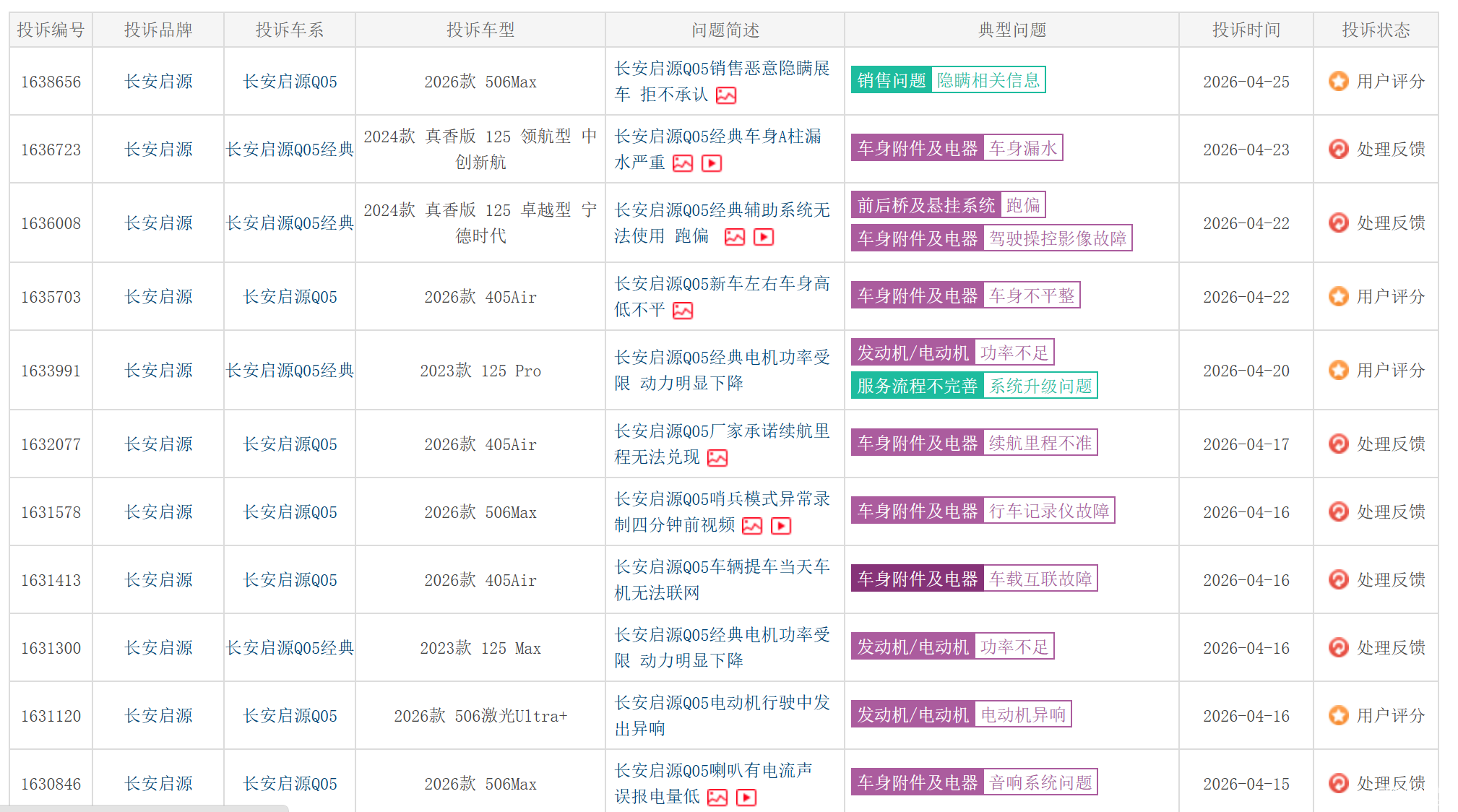
Task: Click 处理反馈 status icon for complaint 1631578
Action: pos(1339,511)
